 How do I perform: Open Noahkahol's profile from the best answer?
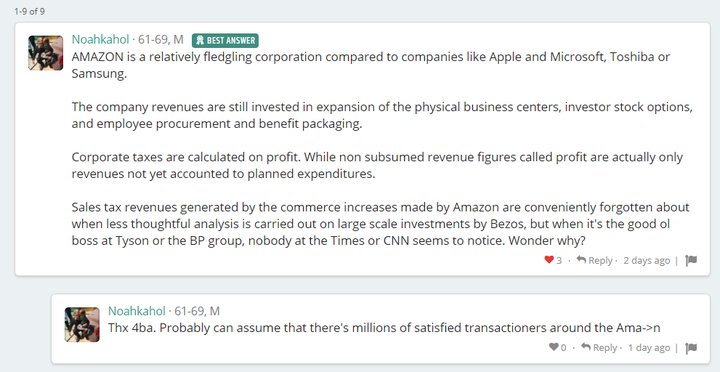pos(100,40)
